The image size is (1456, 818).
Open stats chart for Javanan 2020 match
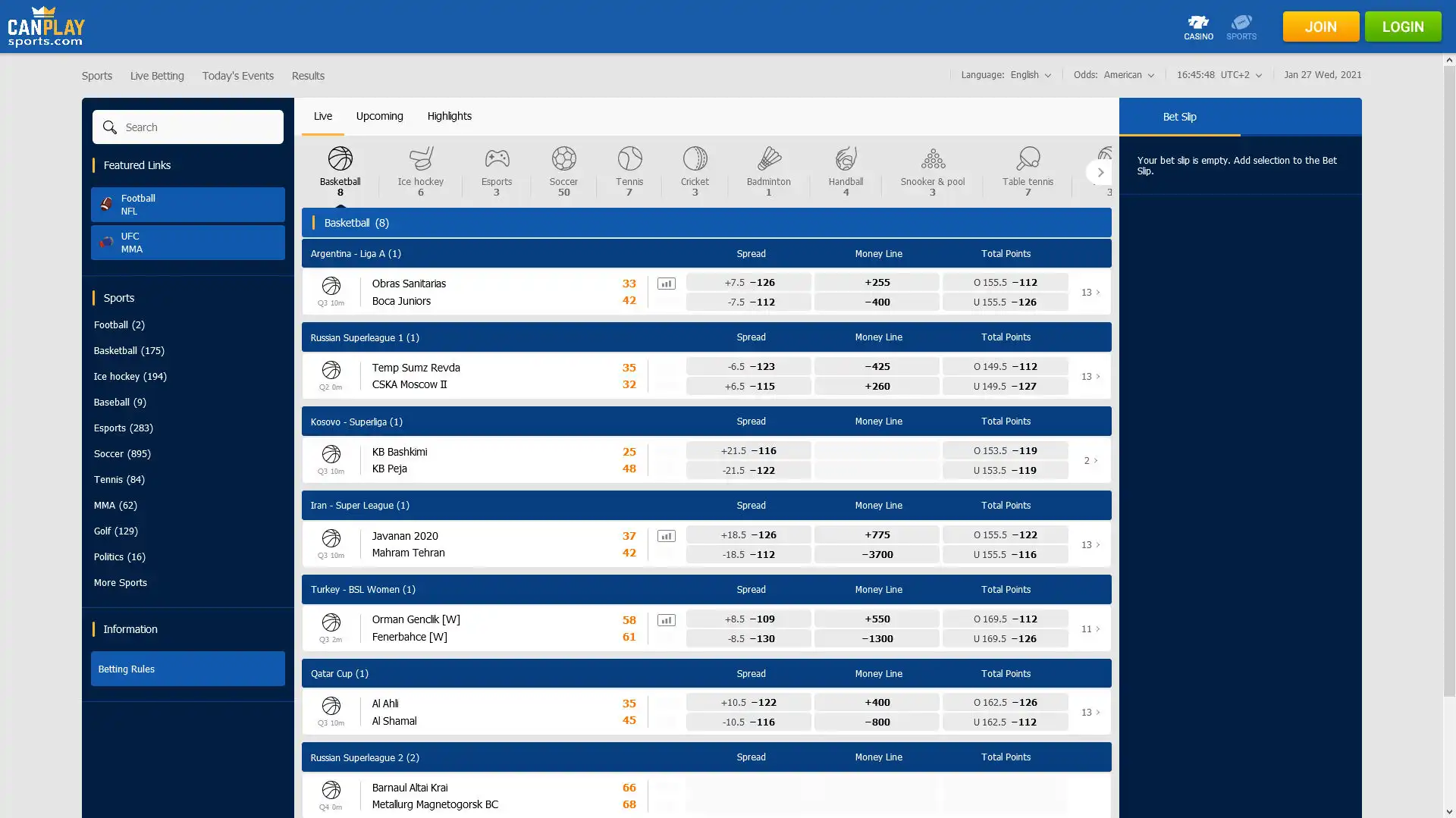[666, 536]
